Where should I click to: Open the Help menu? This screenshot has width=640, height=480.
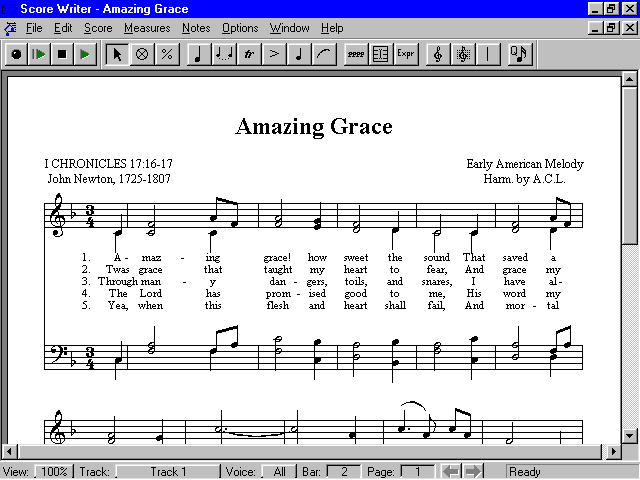(332, 28)
